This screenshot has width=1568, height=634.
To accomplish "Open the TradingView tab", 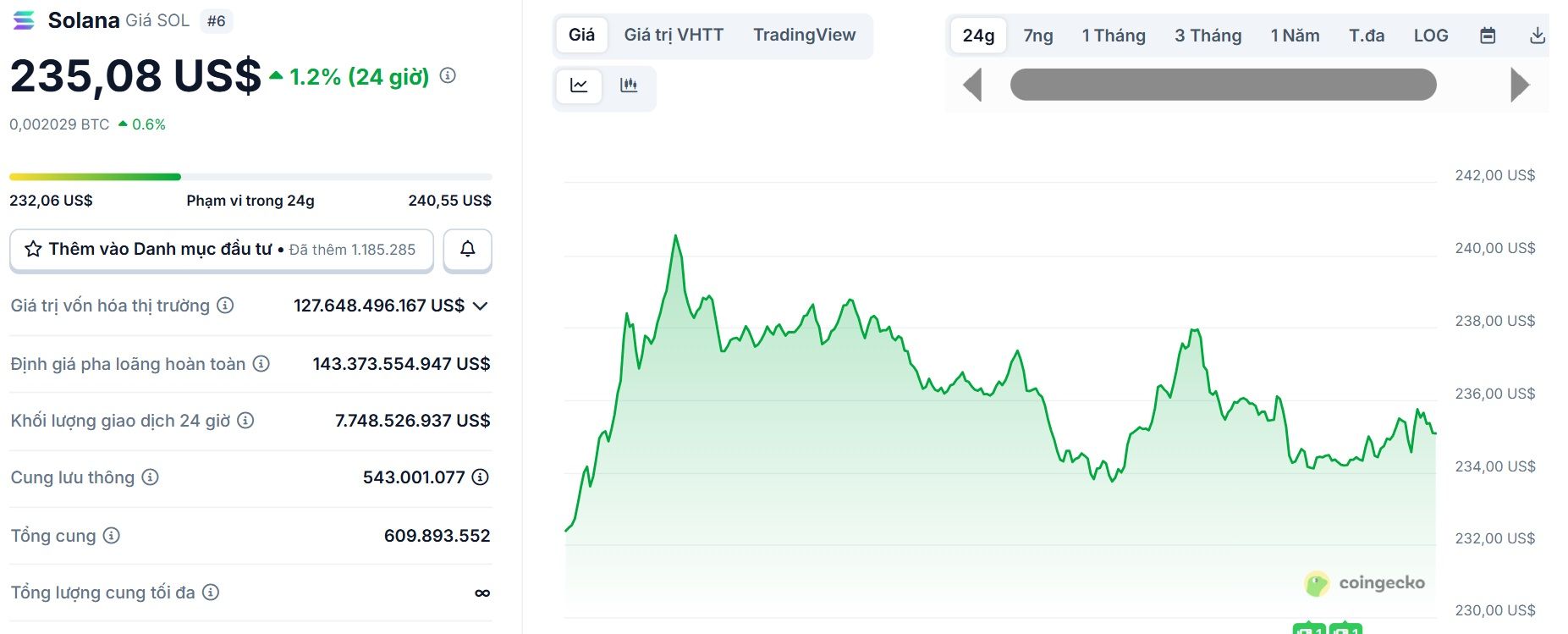I will tap(804, 35).
